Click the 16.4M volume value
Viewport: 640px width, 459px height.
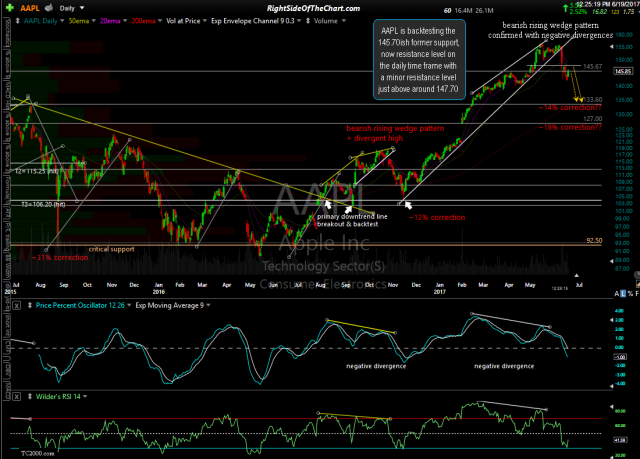pos(463,11)
